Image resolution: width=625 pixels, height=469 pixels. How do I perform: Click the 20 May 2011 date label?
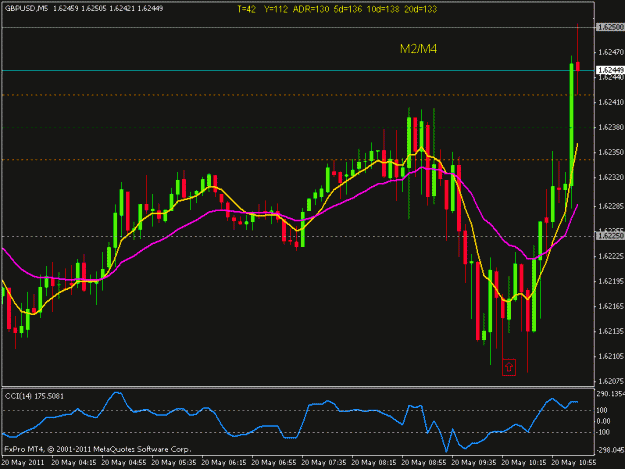coord(23,463)
